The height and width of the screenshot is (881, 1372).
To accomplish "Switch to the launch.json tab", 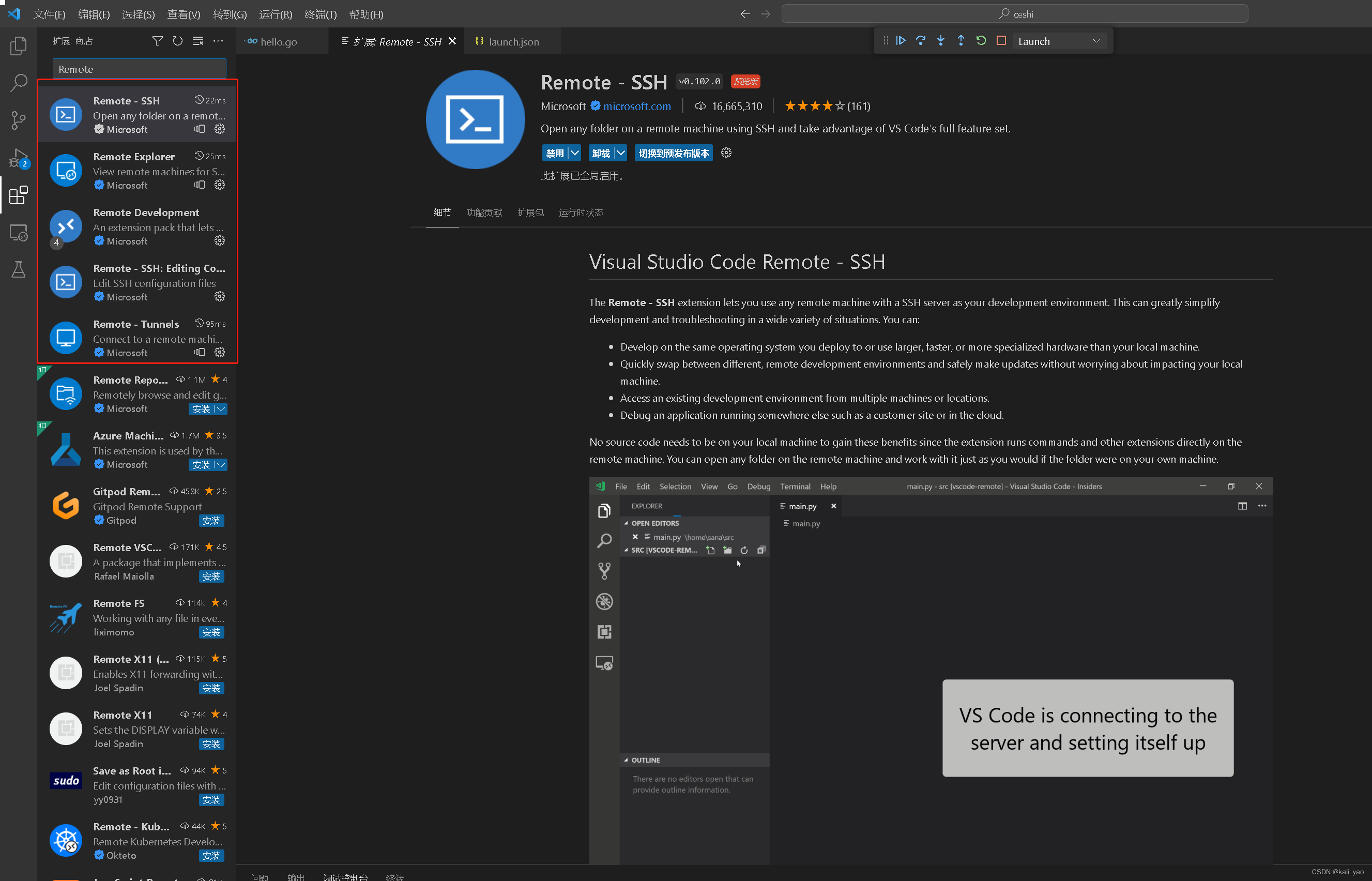I will [513, 41].
